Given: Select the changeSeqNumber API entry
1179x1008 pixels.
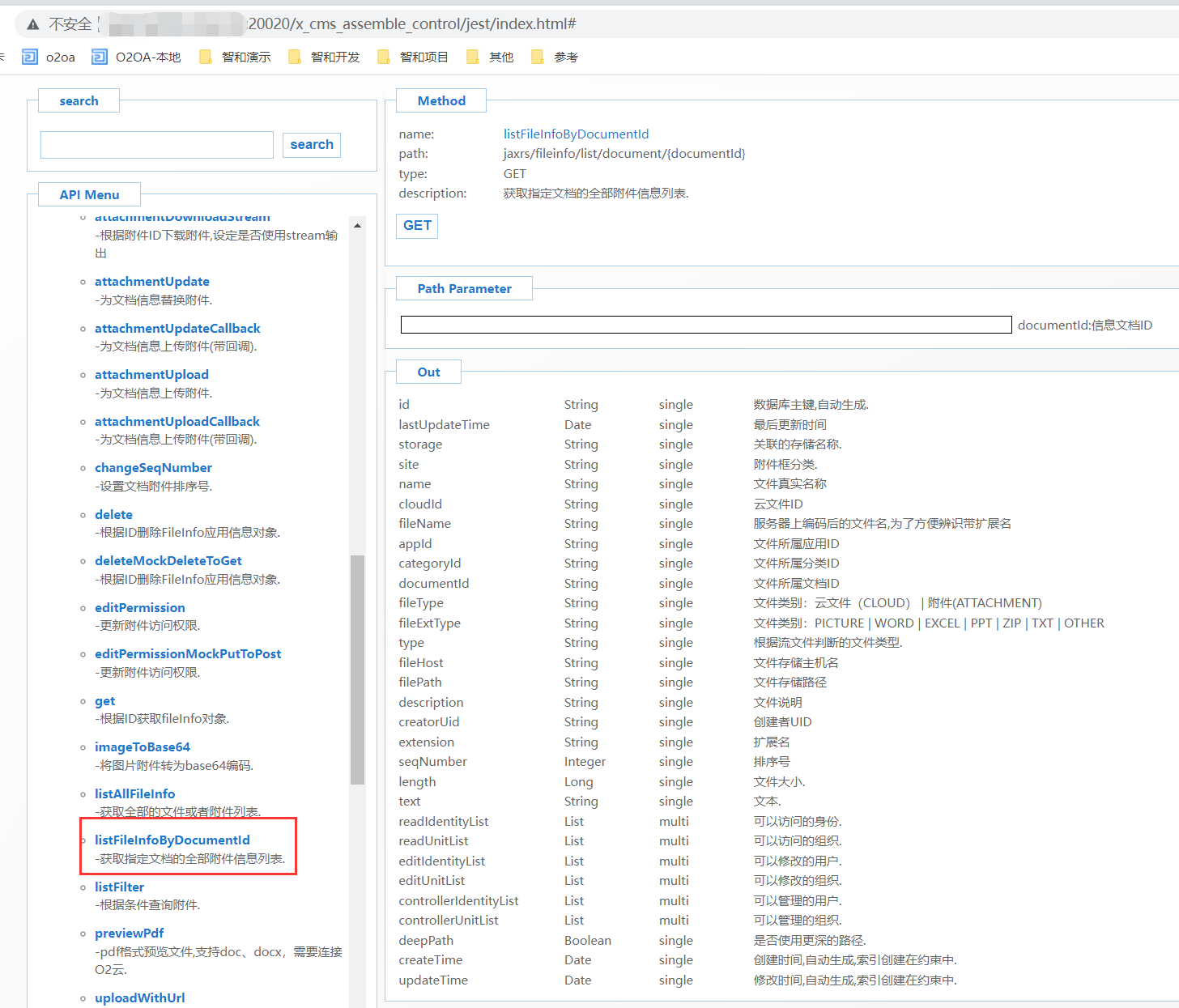Looking at the screenshot, I should tap(153, 468).
